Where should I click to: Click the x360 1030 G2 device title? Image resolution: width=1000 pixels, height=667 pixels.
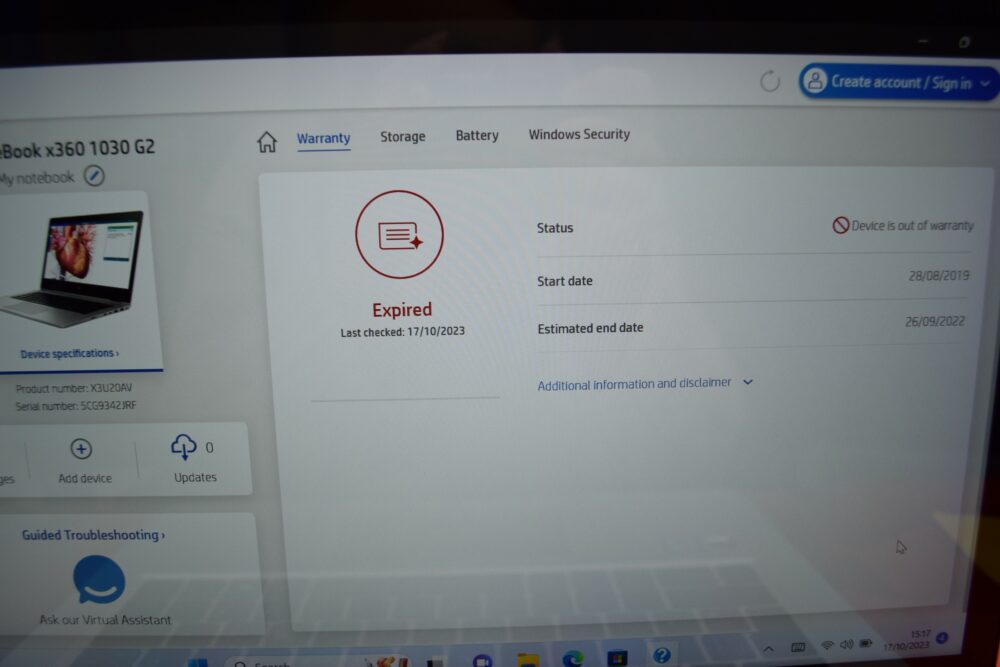coord(77,149)
